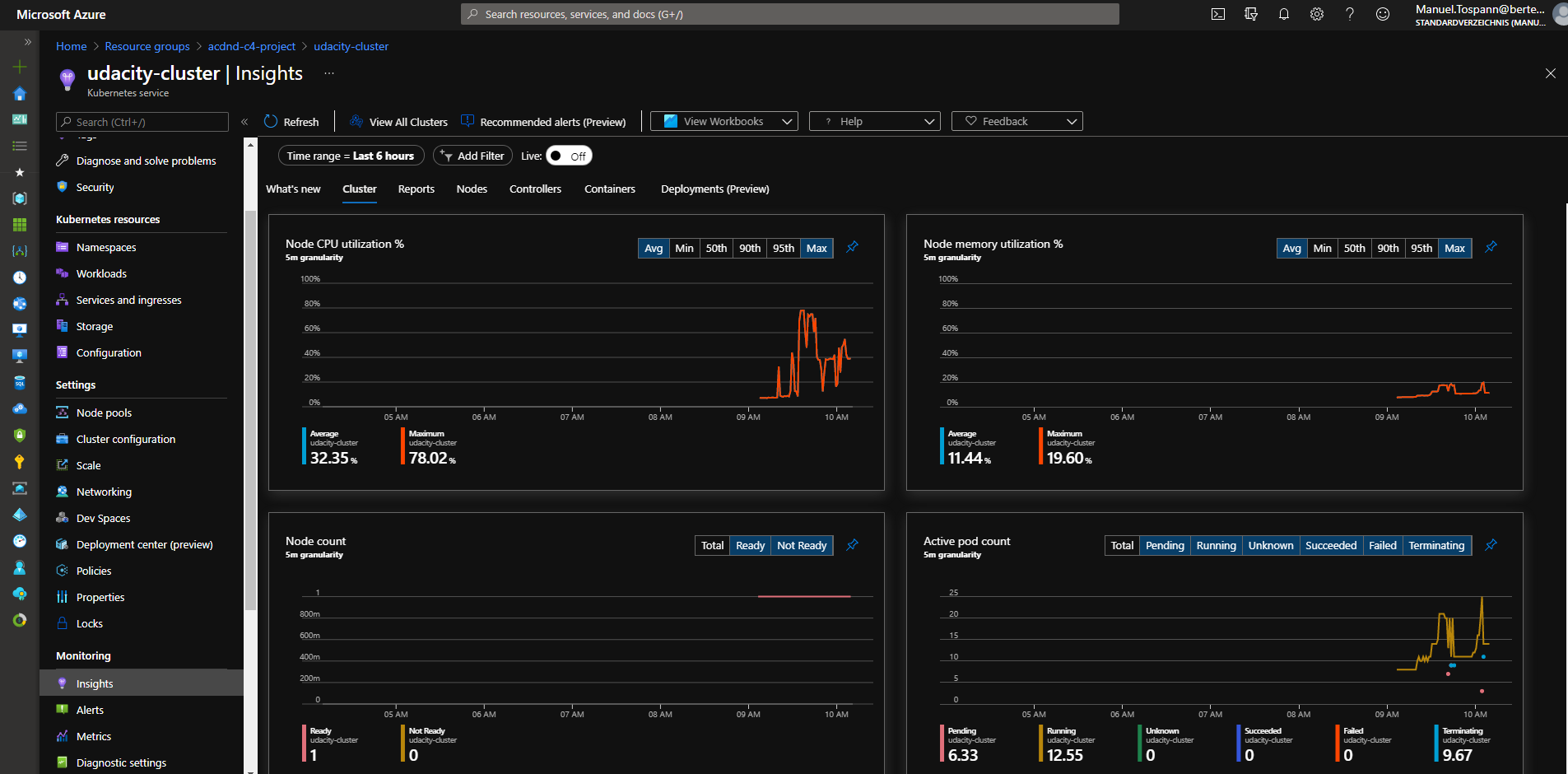The height and width of the screenshot is (774, 1568).
Task: Switch to the What's new tab
Action: point(293,189)
